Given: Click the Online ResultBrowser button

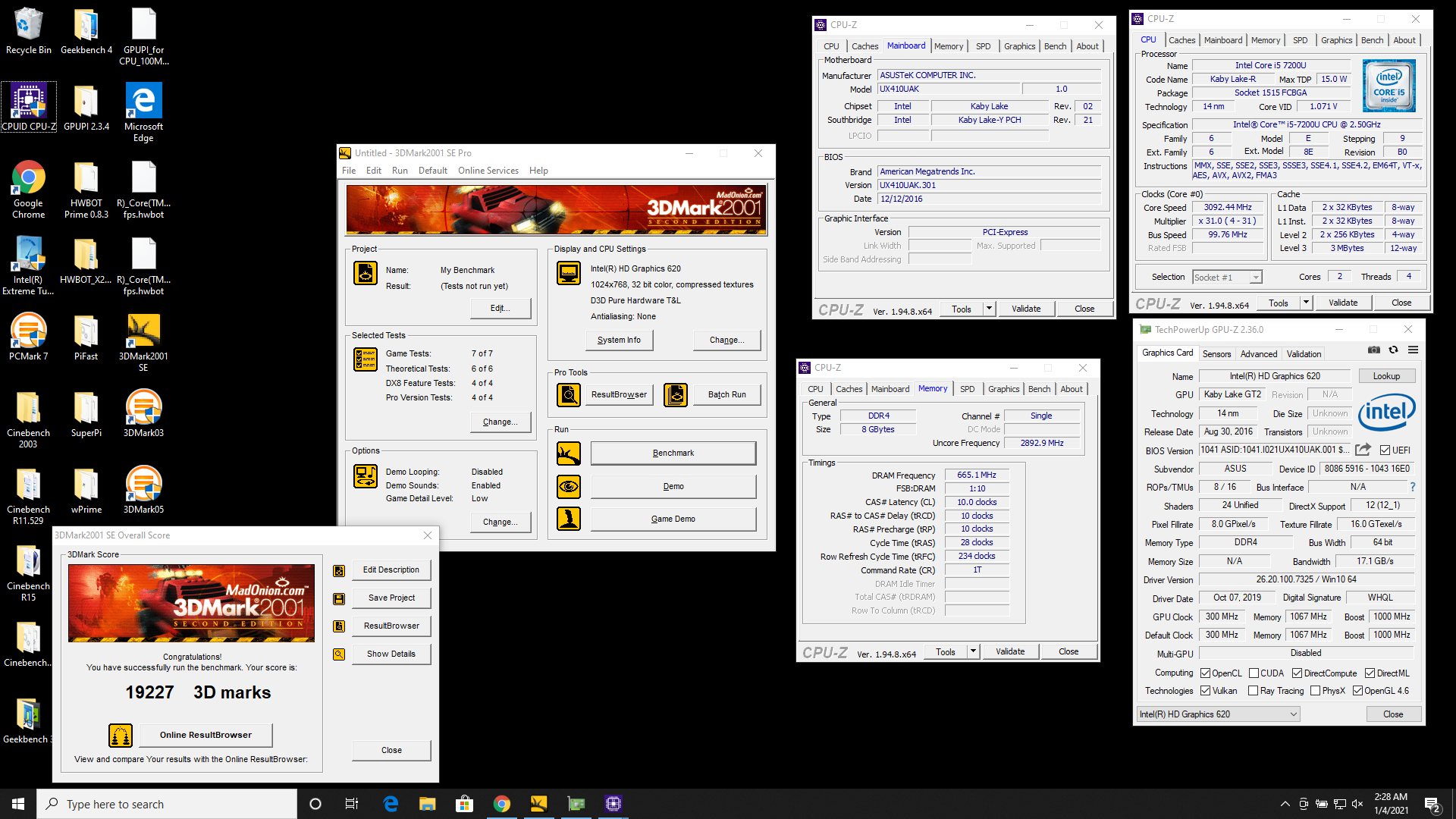Looking at the screenshot, I should [x=206, y=735].
